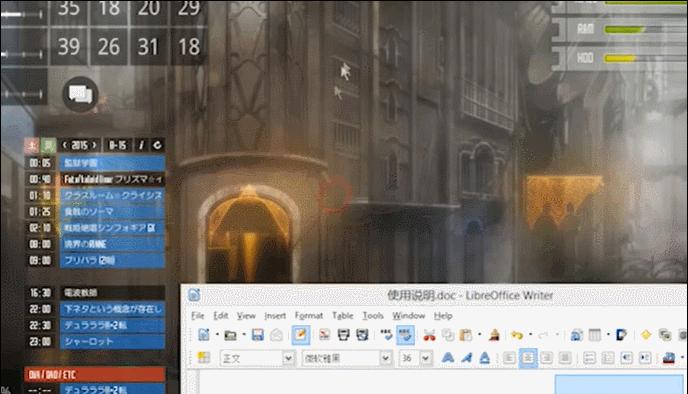The width and height of the screenshot is (688, 394).
Task: Open Page Preview icon
Action: click(362, 335)
